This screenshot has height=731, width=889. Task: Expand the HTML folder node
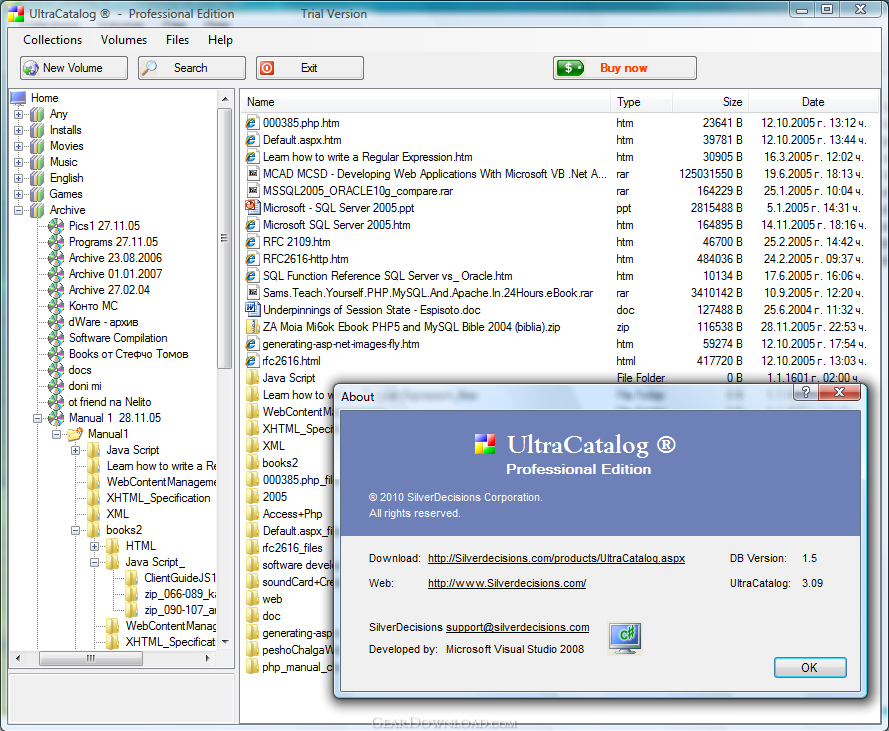[x=95, y=546]
